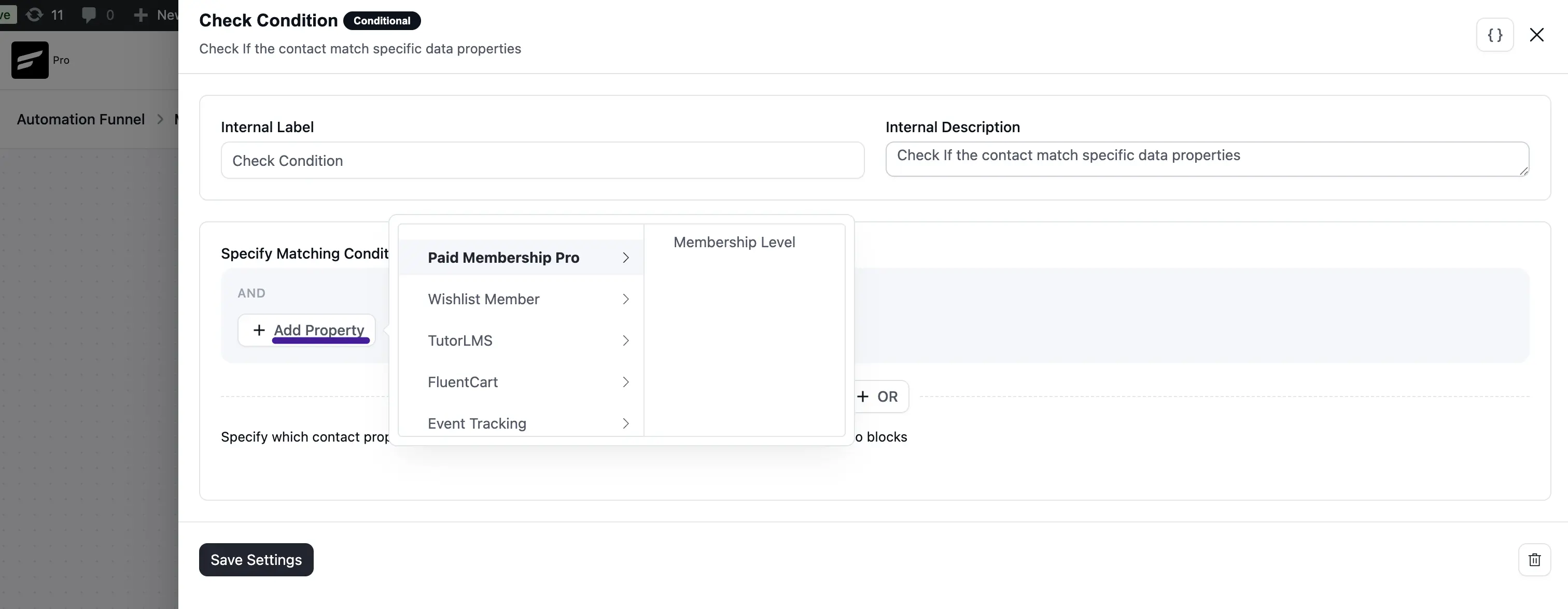Choose TutorLMS from the property list
The height and width of the screenshot is (609, 1568).
[x=521, y=341]
